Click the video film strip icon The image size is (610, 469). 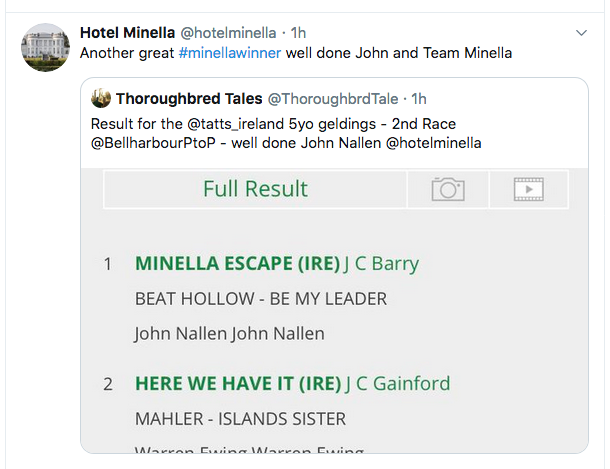tap(529, 189)
